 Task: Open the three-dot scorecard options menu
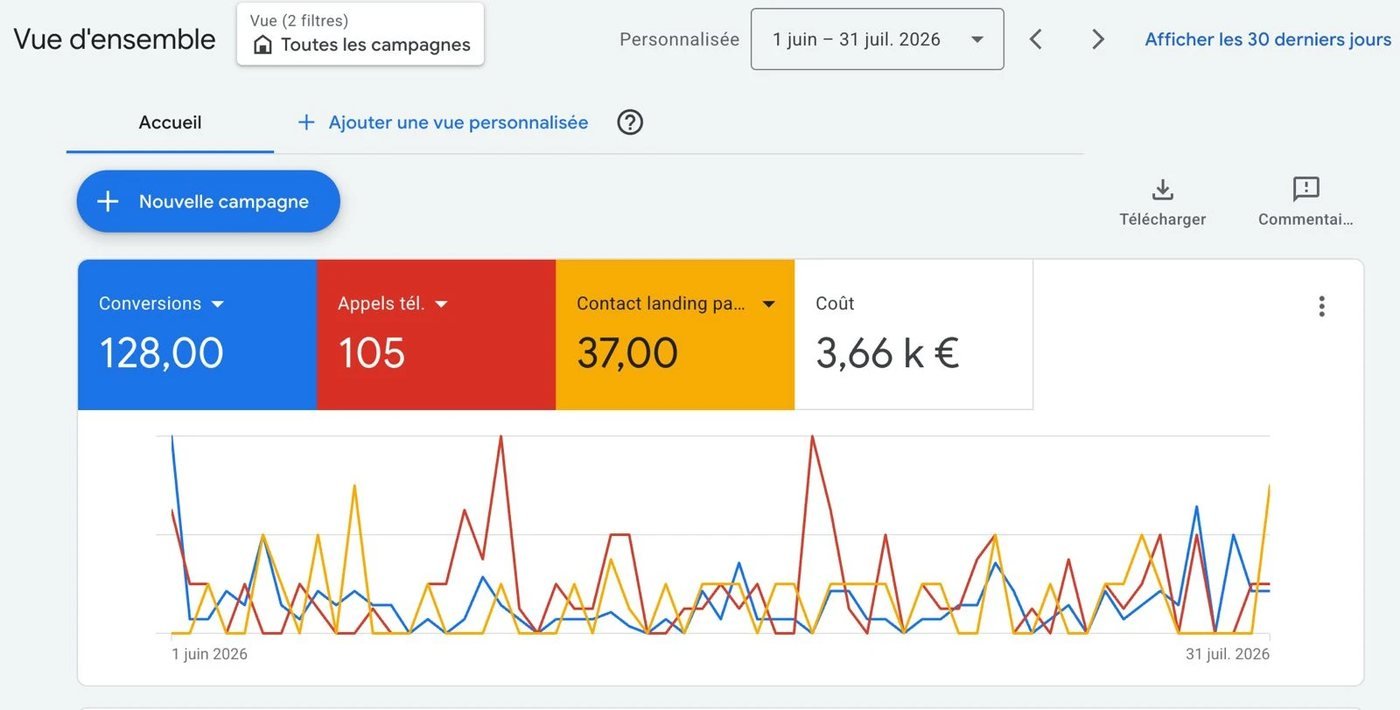tap(1322, 306)
